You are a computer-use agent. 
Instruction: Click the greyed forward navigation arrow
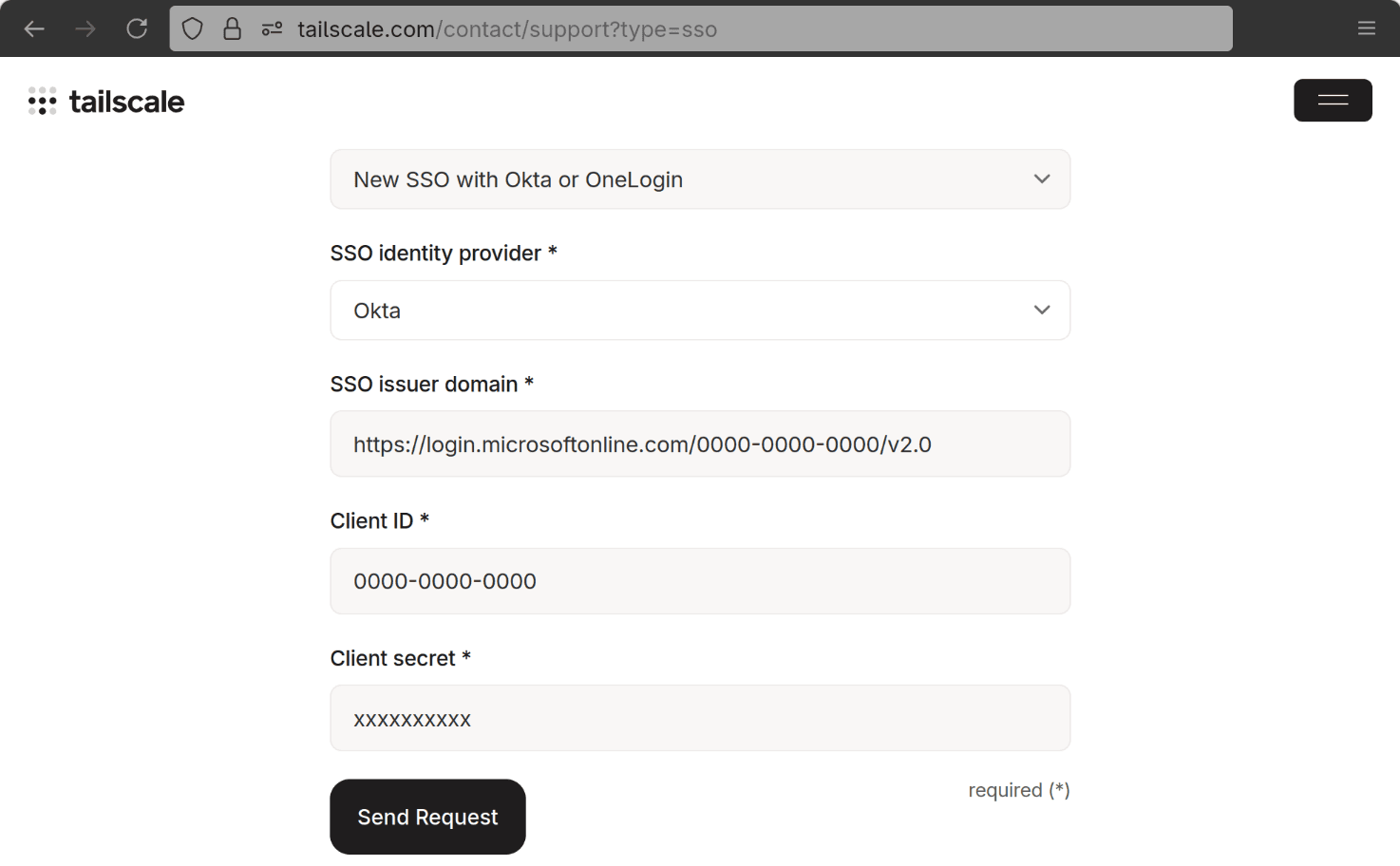tap(85, 28)
